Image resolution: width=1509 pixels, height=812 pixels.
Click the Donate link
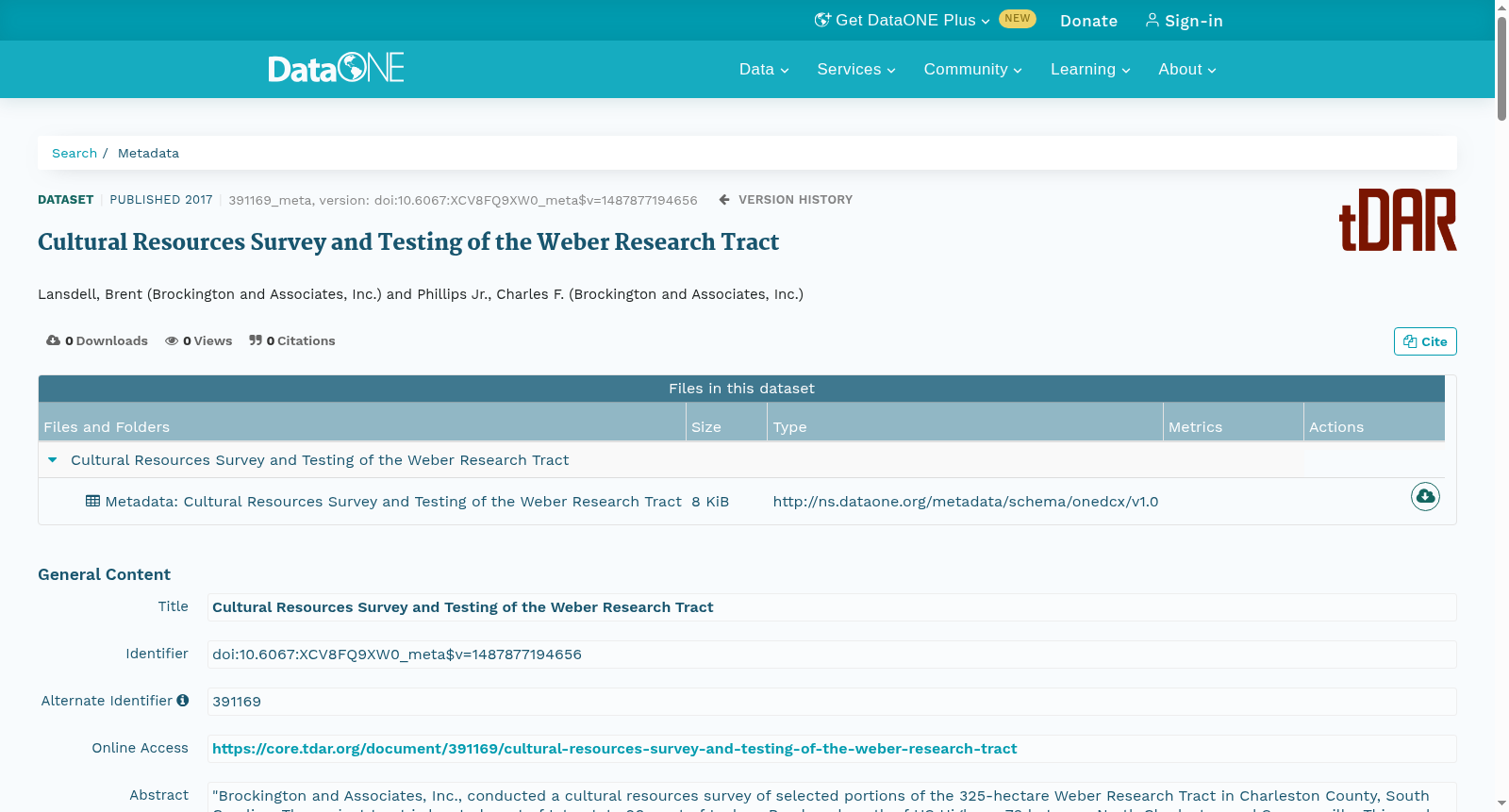coord(1088,21)
